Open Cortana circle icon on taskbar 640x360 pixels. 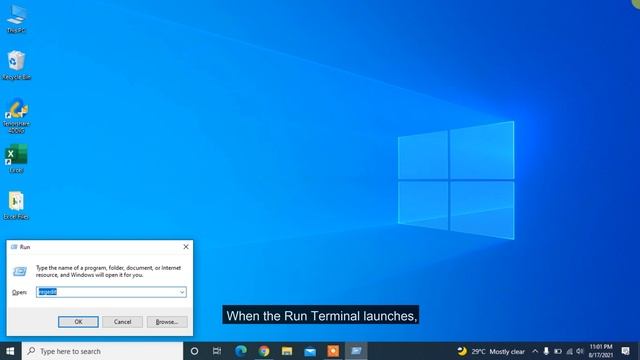point(194,351)
